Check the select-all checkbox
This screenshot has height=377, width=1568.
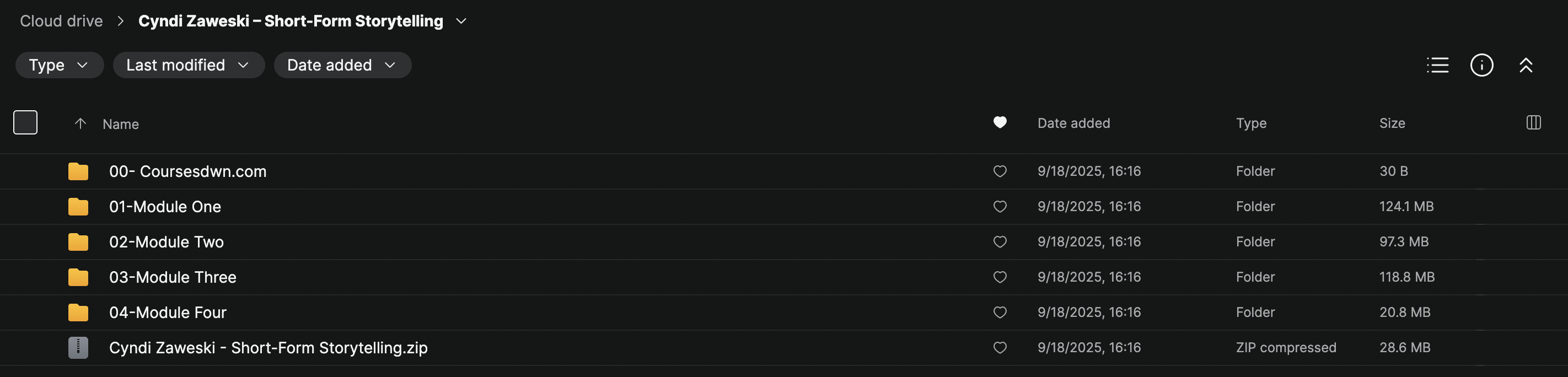[x=25, y=123]
